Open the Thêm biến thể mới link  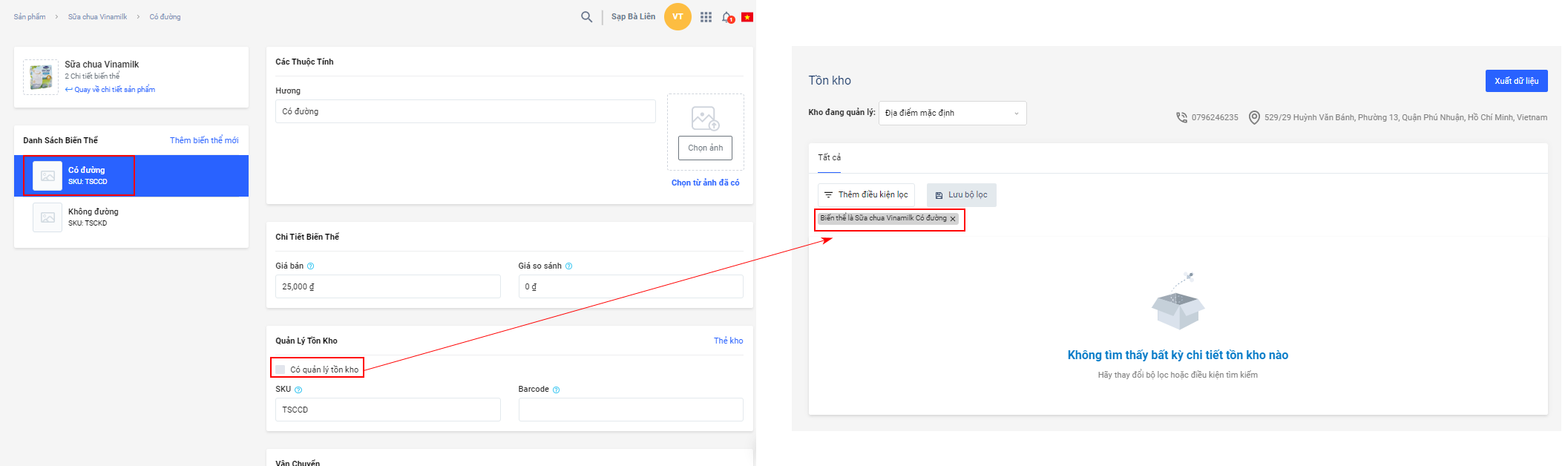(x=204, y=140)
